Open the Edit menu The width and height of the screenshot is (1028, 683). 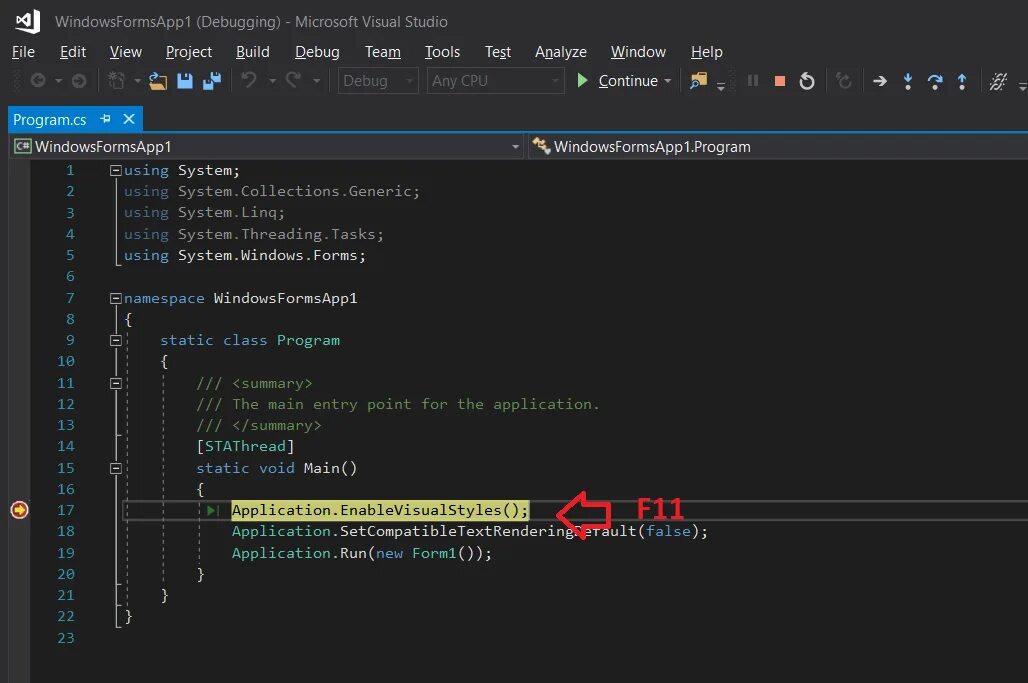[x=73, y=52]
